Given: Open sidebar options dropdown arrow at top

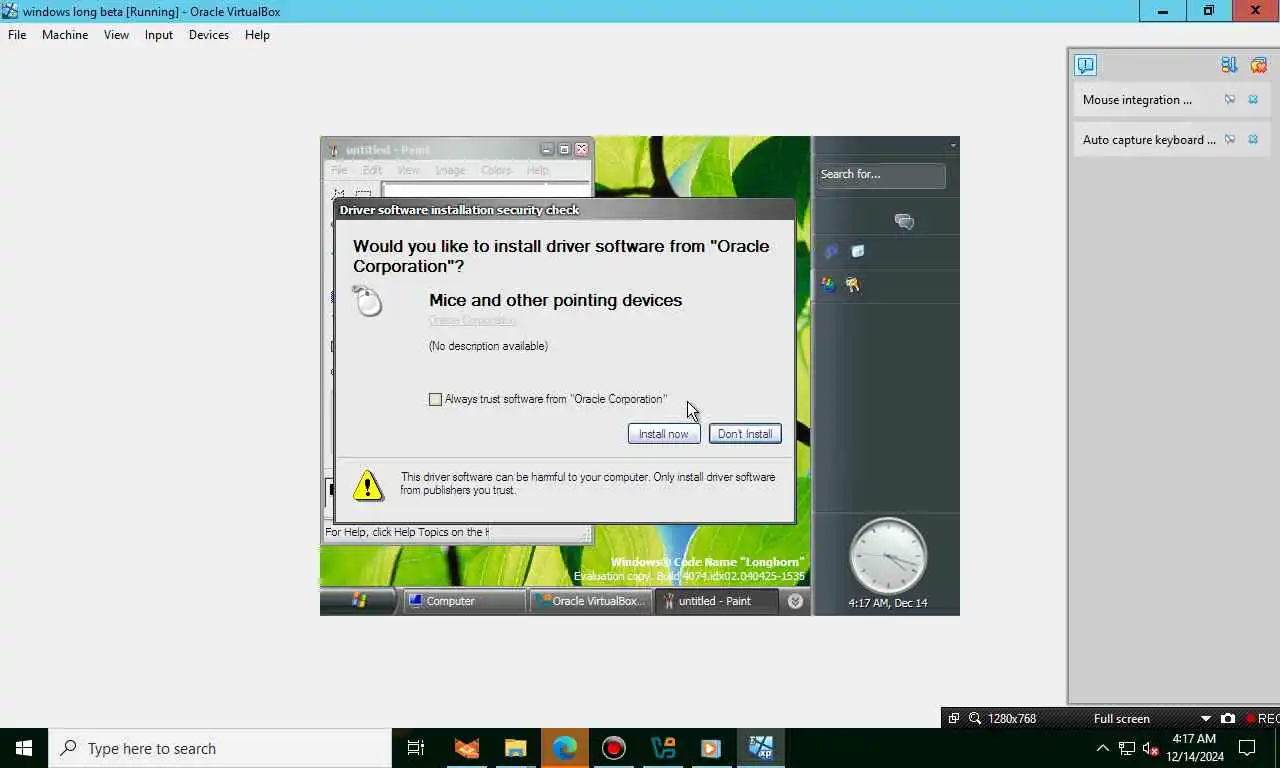Looking at the screenshot, I should (952, 146).
